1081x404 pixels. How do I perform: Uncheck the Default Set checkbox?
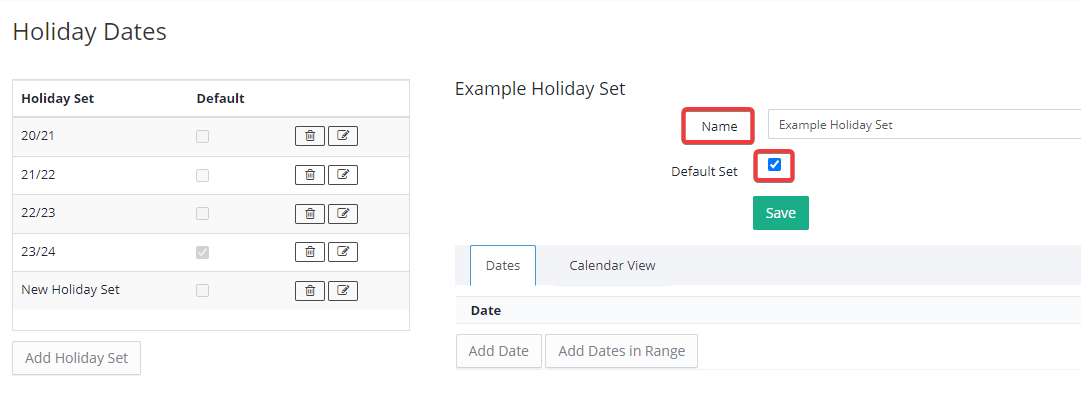[774, 165]
